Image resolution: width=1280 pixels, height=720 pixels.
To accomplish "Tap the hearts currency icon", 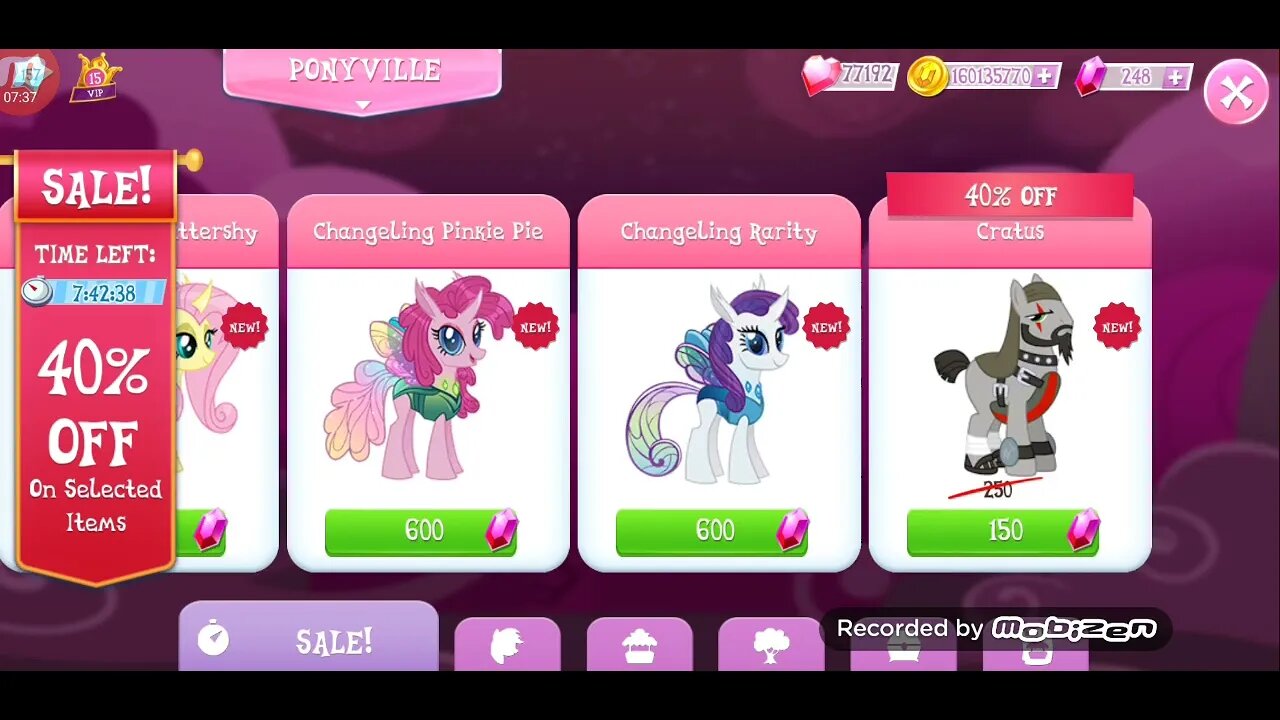I will [821, 75].
